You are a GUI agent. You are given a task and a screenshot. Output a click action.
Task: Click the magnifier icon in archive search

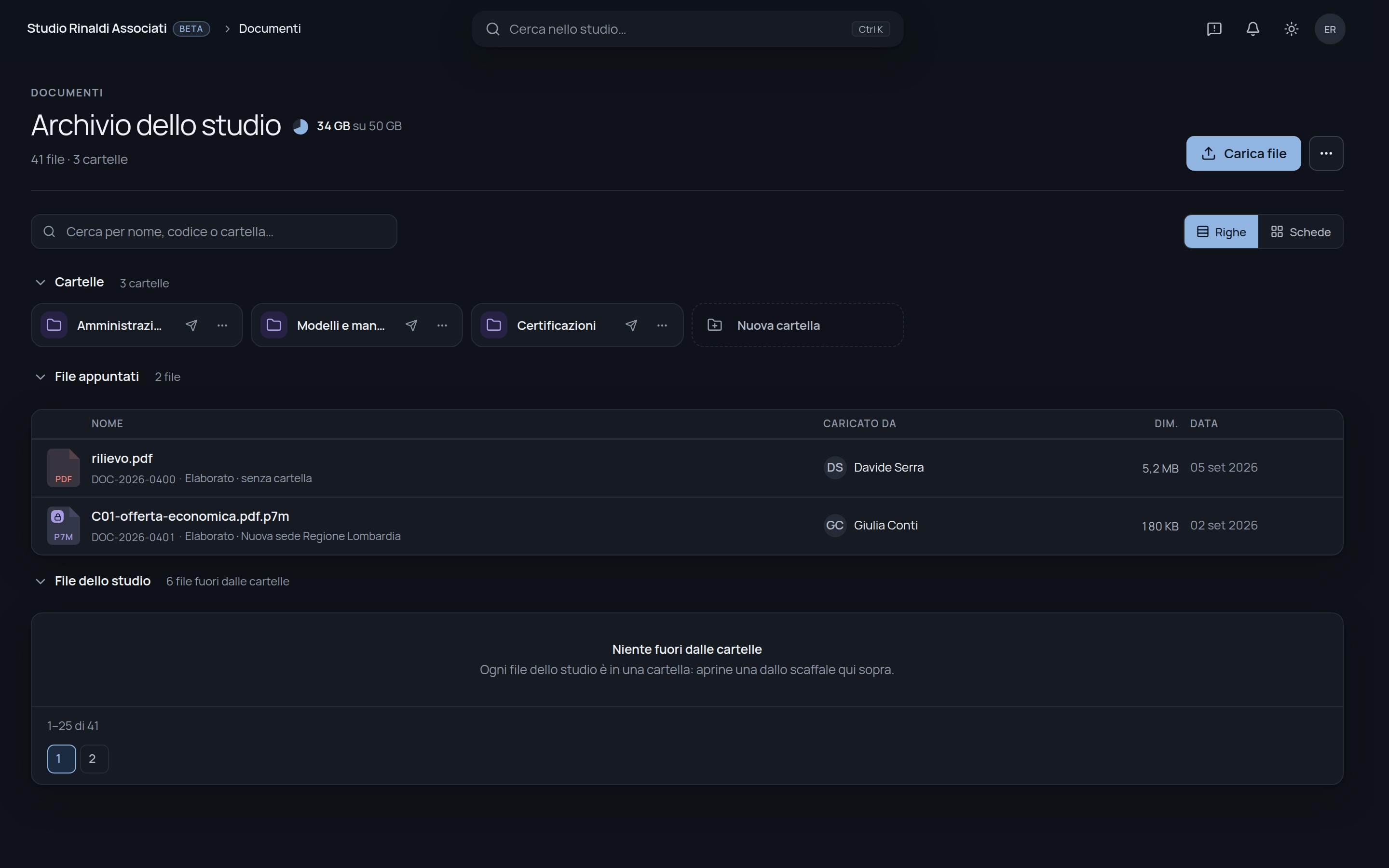coord(49,231)
